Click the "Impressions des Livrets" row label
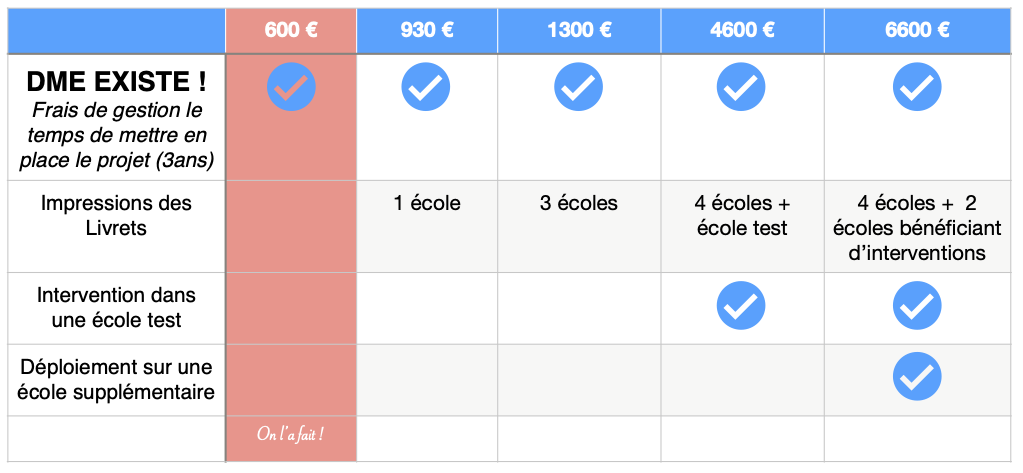Viewport: 1023px width, 473px height. coord(116,215)
